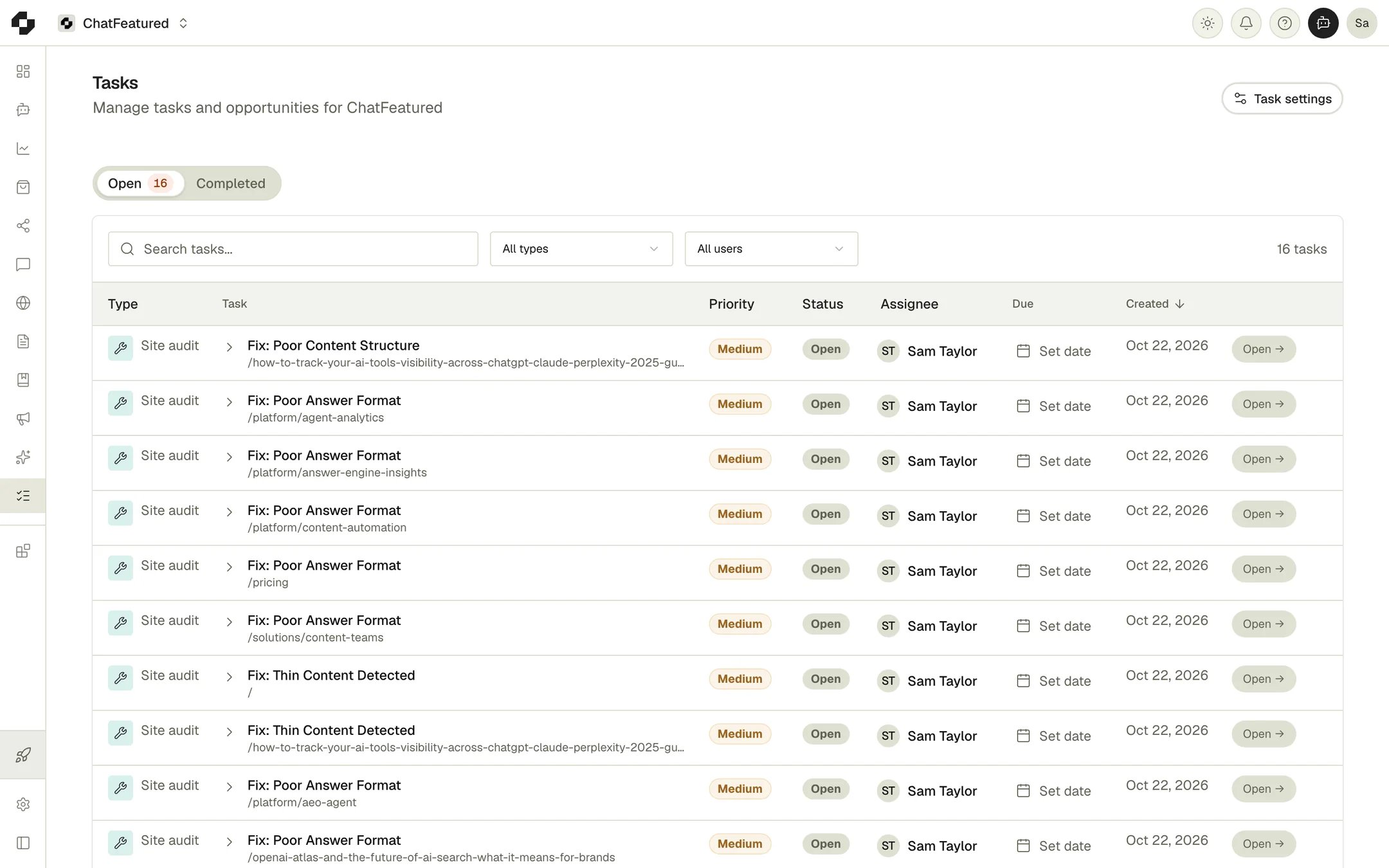Viewport: 1389px width, 868px height.
Task: Toggle light/dark theme sun icon
Action: 1207,23
